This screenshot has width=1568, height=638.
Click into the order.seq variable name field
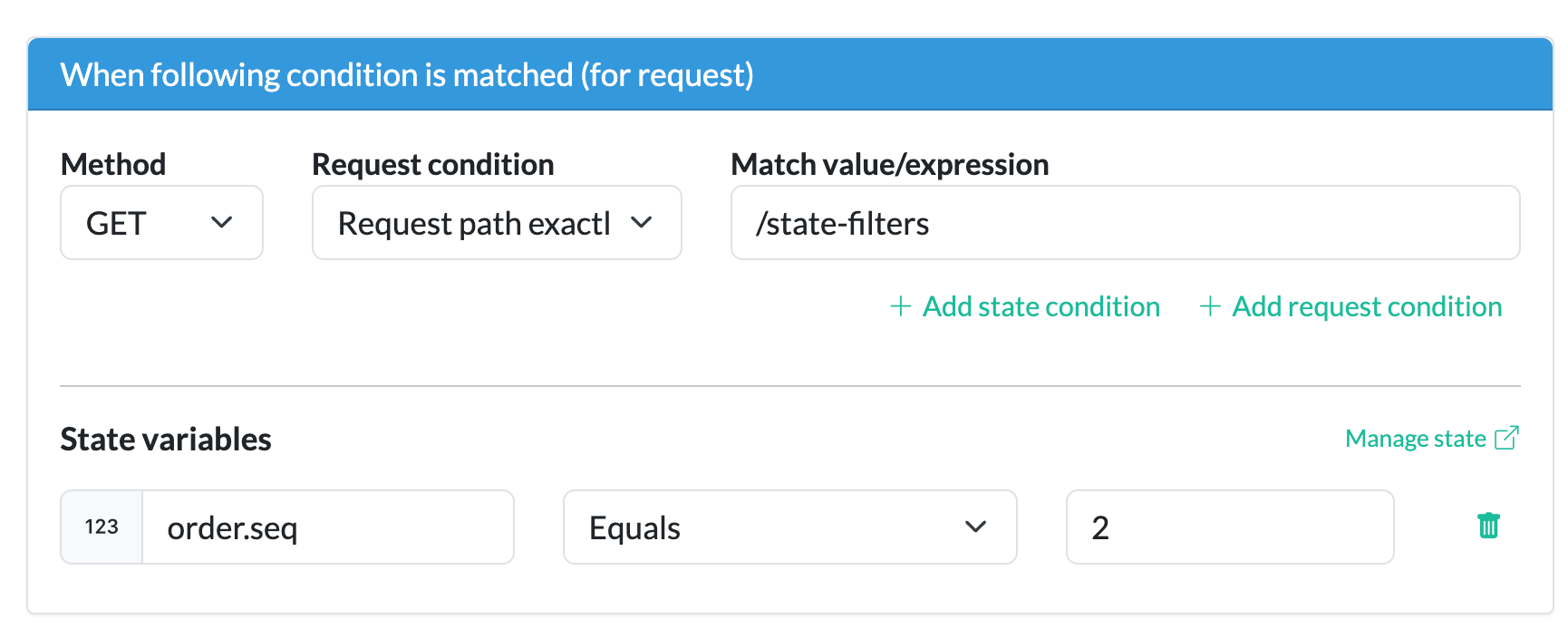tap(326, 527)
